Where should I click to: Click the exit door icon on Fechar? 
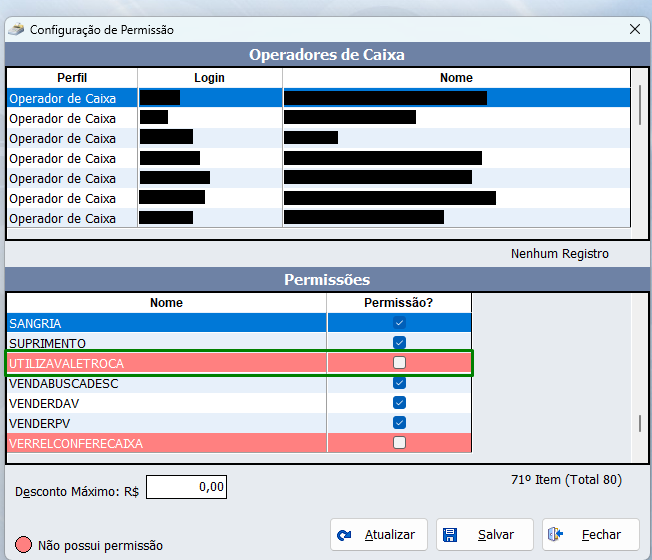point(556,535)
